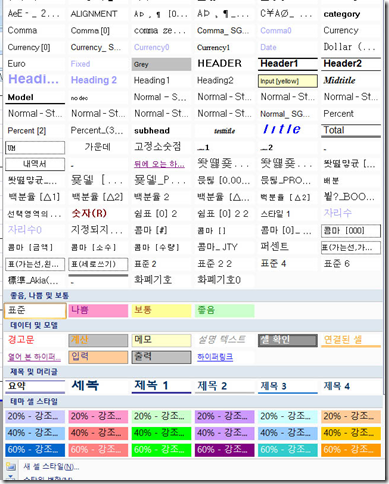Apply the green 좋음 style
Screen dimensions: 389x484
(x=224, y=311)
